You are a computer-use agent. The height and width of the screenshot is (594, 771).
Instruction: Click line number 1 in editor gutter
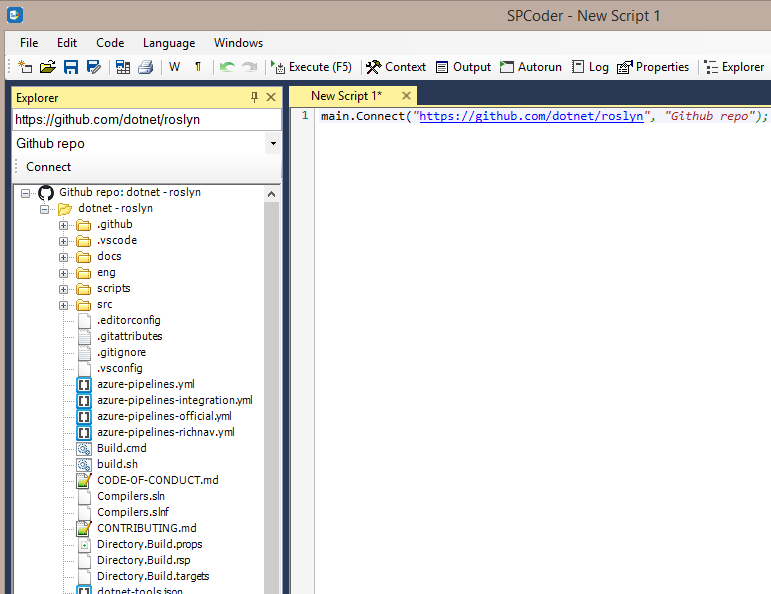click(x=305, y=116)
